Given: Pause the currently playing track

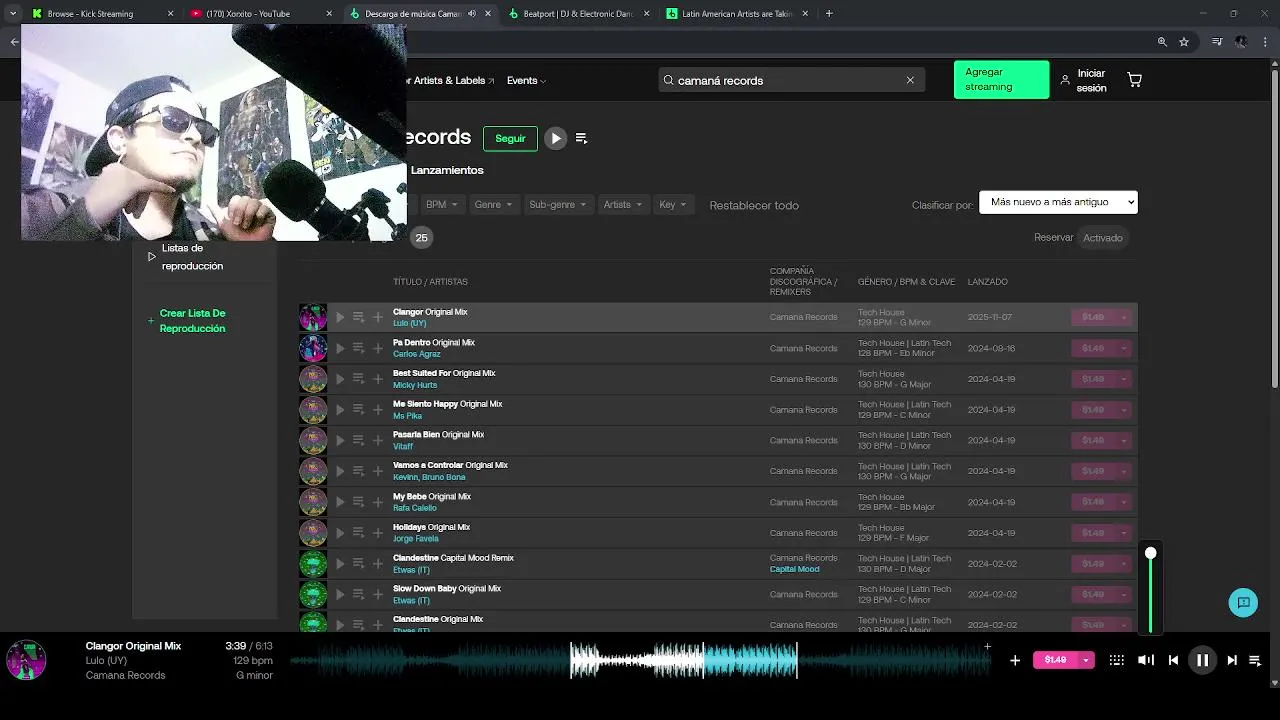Looking at the screenshot, I should (x=1202, y=660).
